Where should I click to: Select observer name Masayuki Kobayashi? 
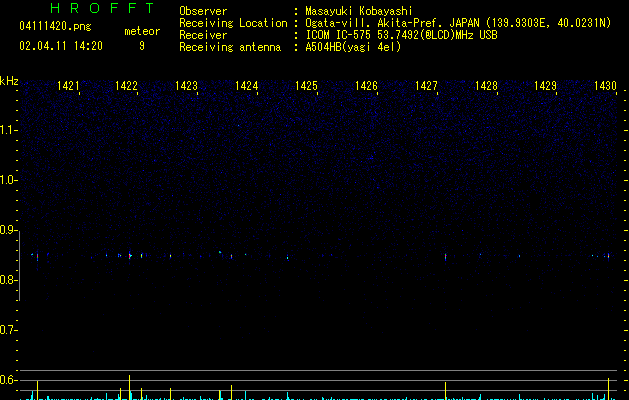pos(359,11)
